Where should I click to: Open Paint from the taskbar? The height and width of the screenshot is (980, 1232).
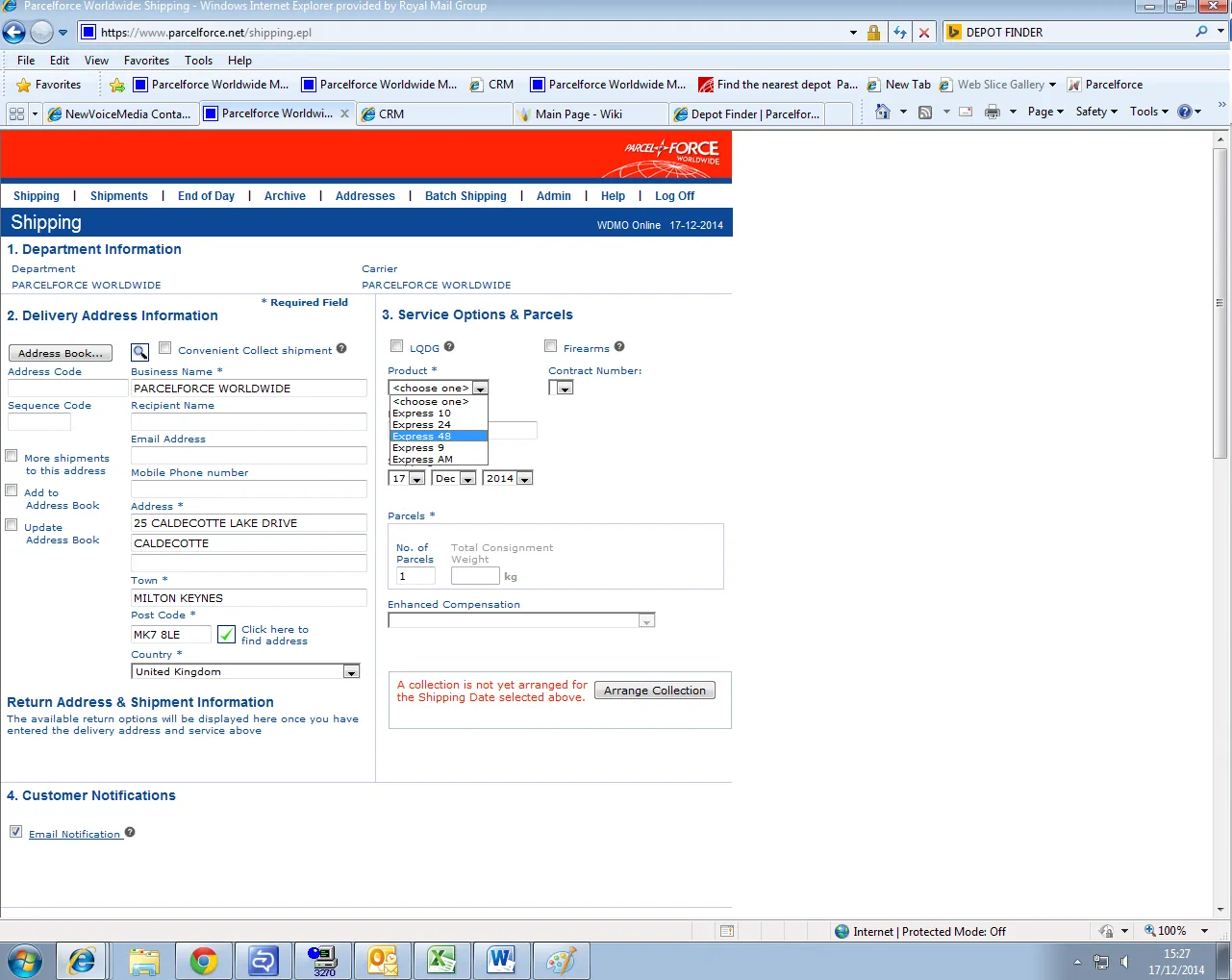tap(561, 961)
